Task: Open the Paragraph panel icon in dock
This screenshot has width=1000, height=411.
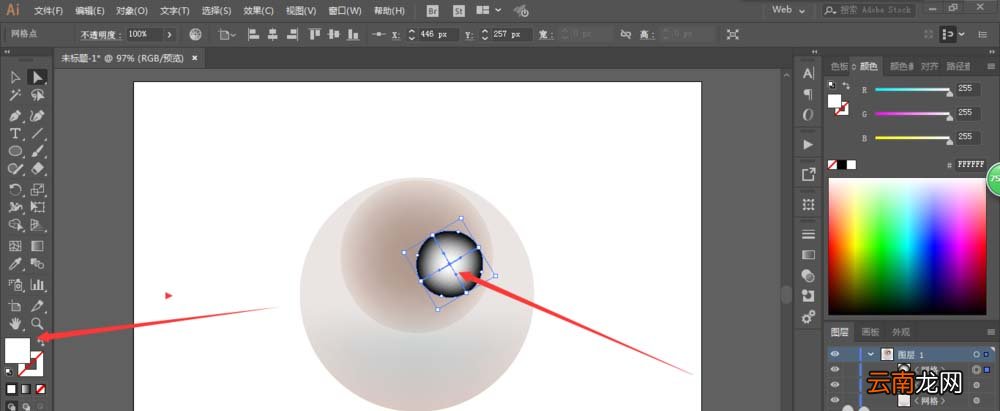Action: [808, 94]
